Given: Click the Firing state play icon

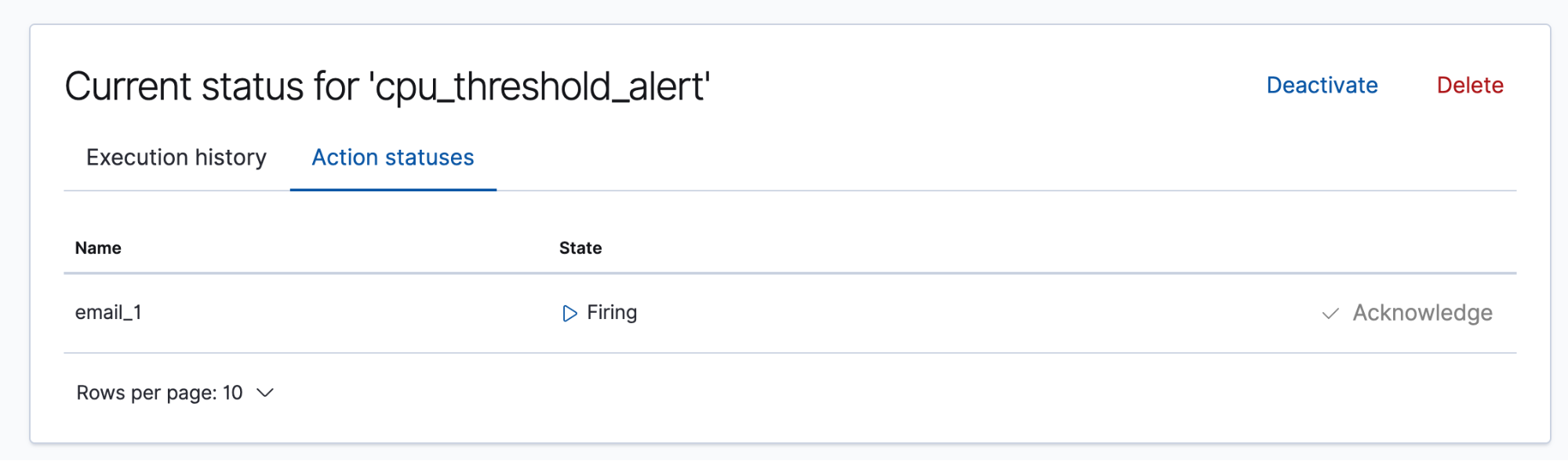Looking at the screenshot, I should coord(569,312).
